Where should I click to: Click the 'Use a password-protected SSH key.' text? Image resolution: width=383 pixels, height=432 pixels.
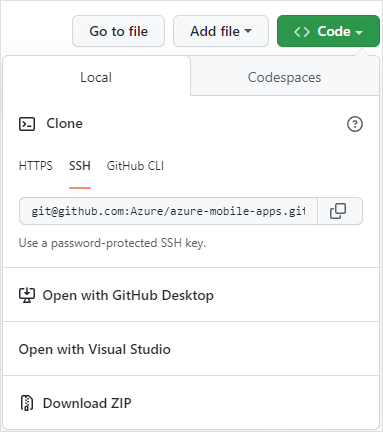coord(112,243)
